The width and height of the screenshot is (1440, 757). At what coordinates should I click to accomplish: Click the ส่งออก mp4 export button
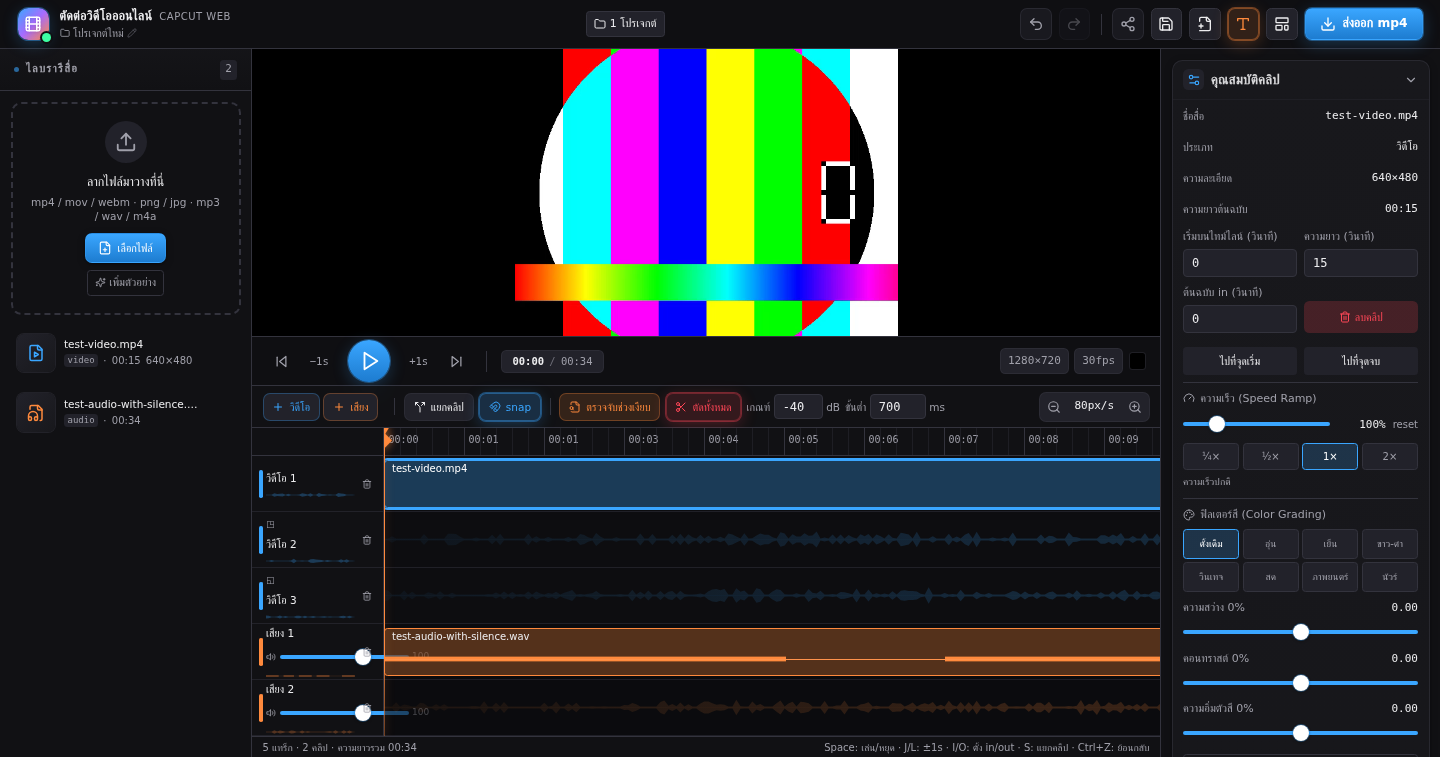[1364, 24]
